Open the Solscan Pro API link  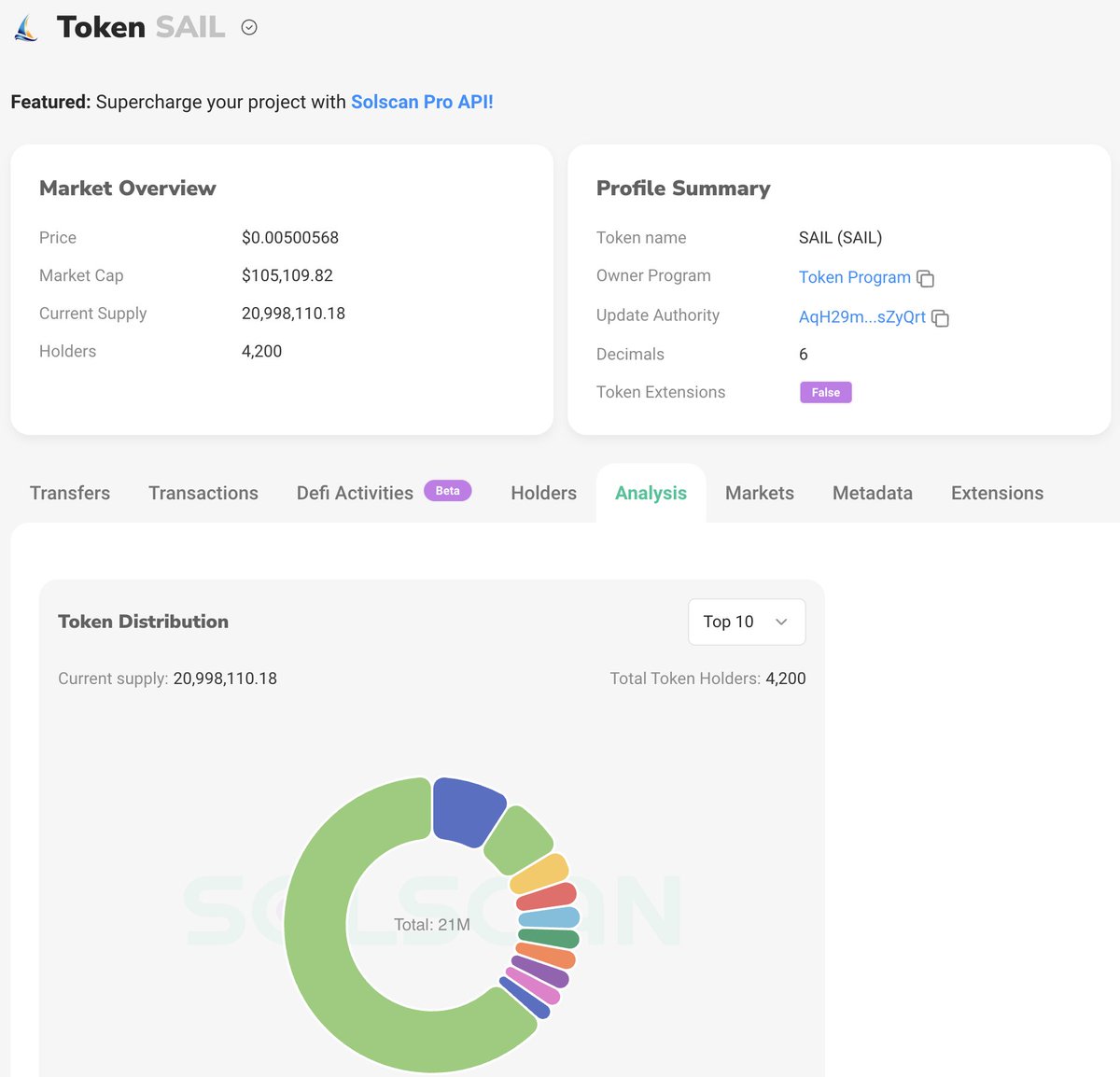(422, 102)
